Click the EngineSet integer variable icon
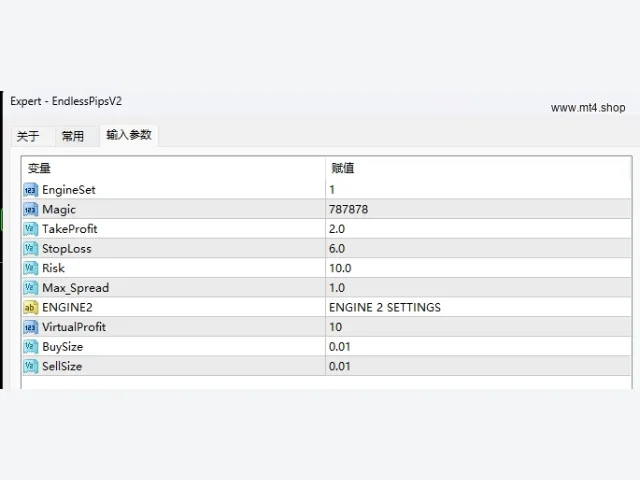640x480 pixels. tap(31, 190)
